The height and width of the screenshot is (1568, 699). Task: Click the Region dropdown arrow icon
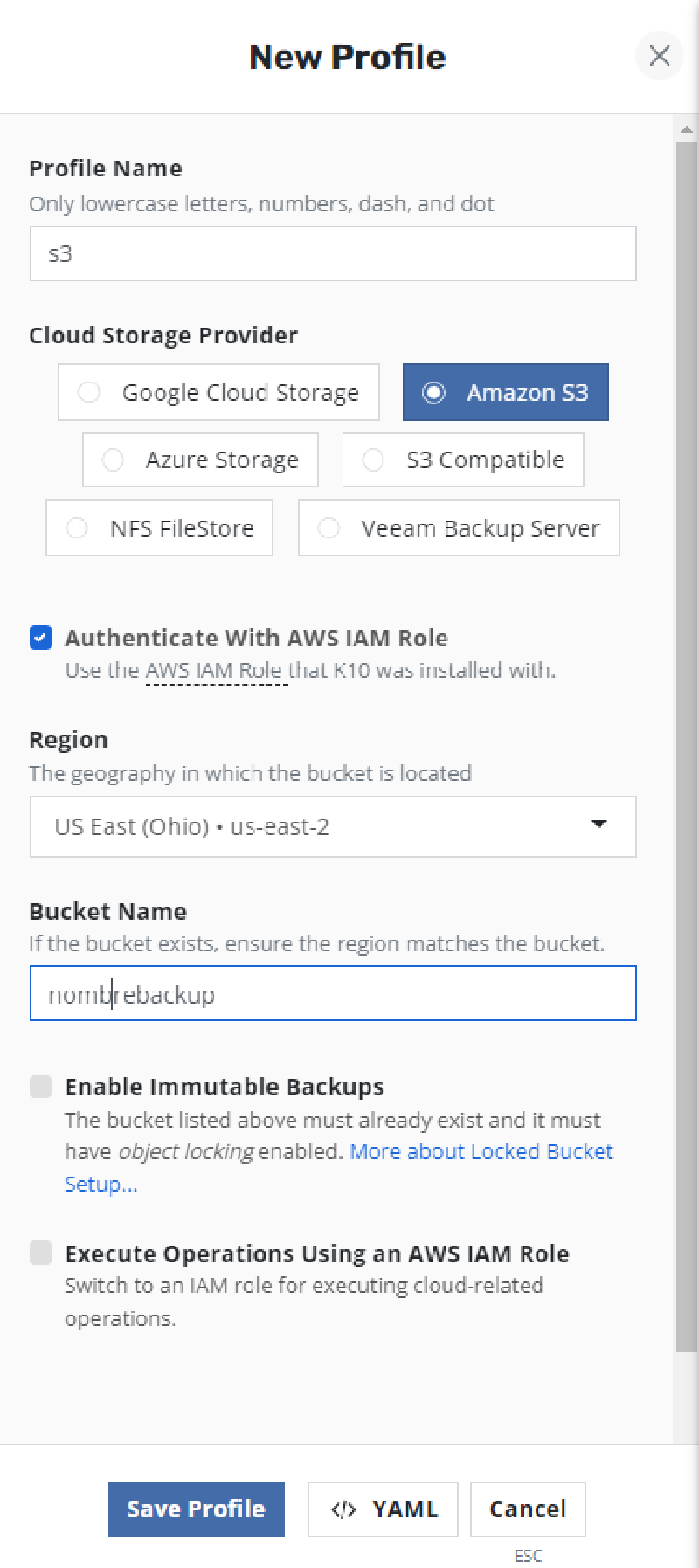(599, 825)
